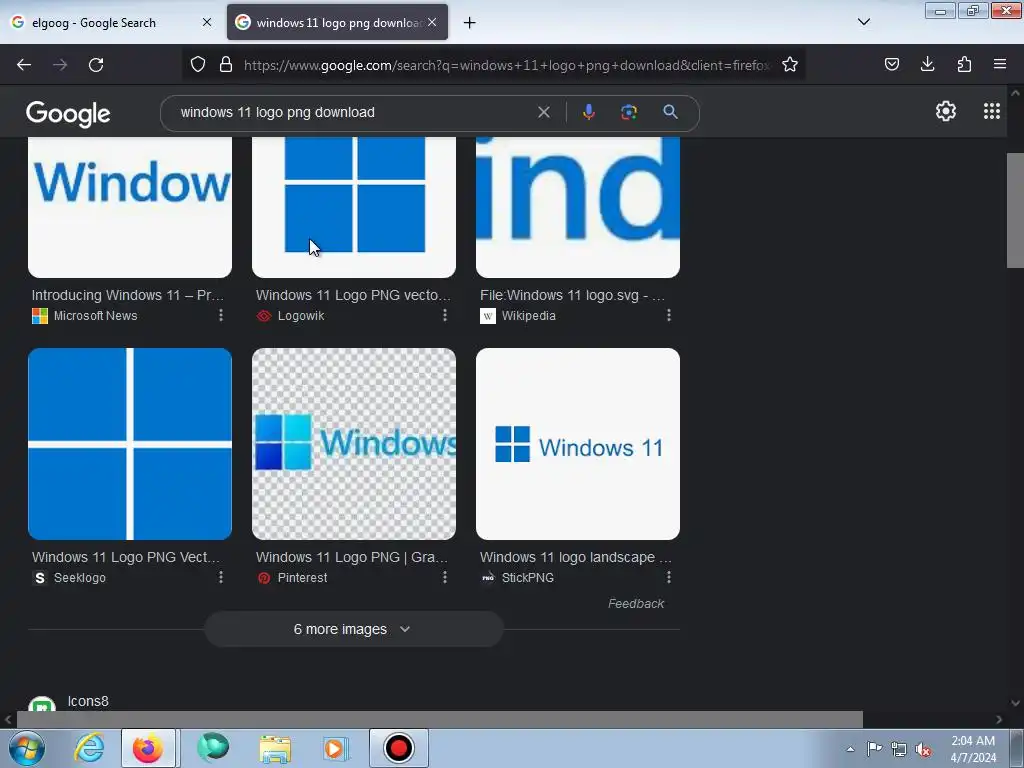
Task: Click the vertical page scrollbar thumb
Action: (x=1015, y=210)
